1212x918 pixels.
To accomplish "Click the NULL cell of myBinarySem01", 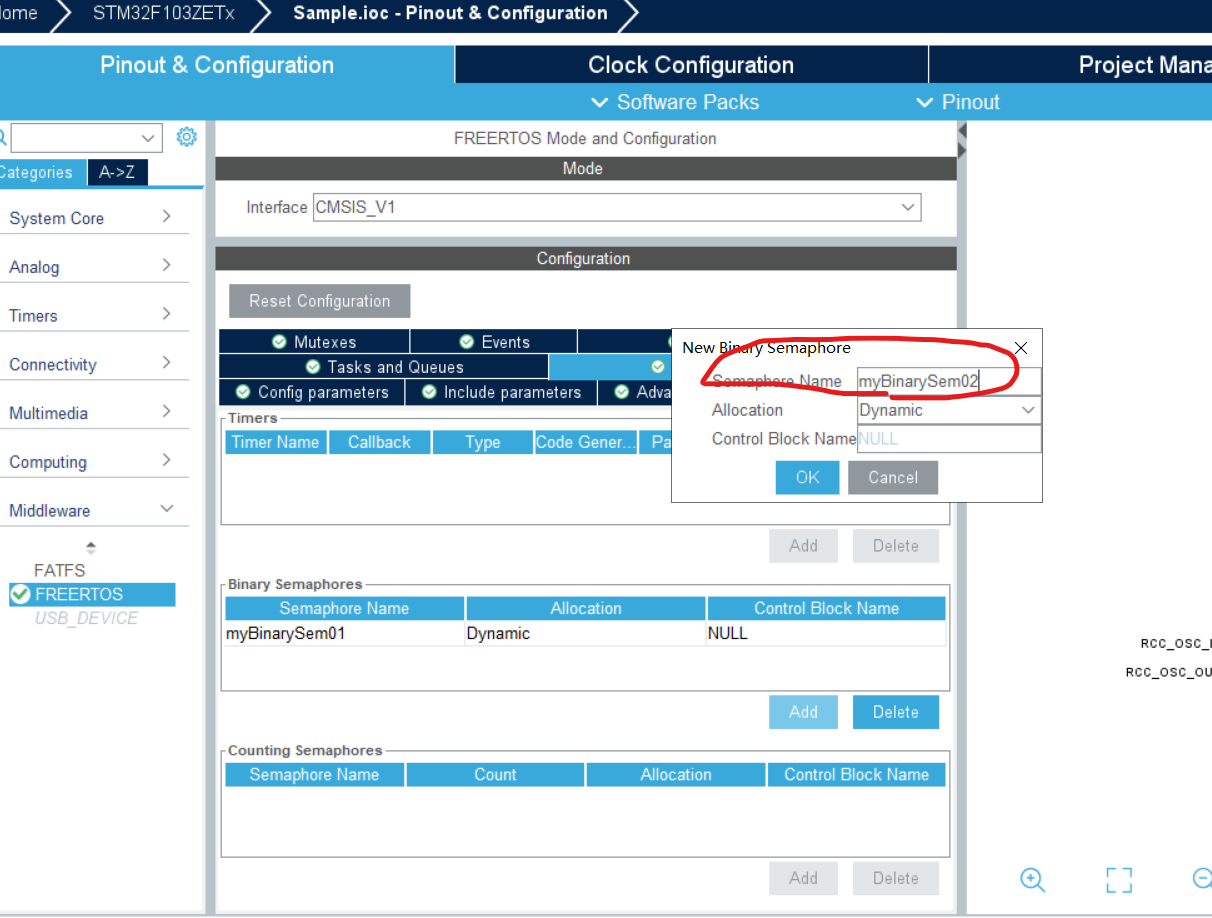I will pyautogui.click(x=826, y=634).
